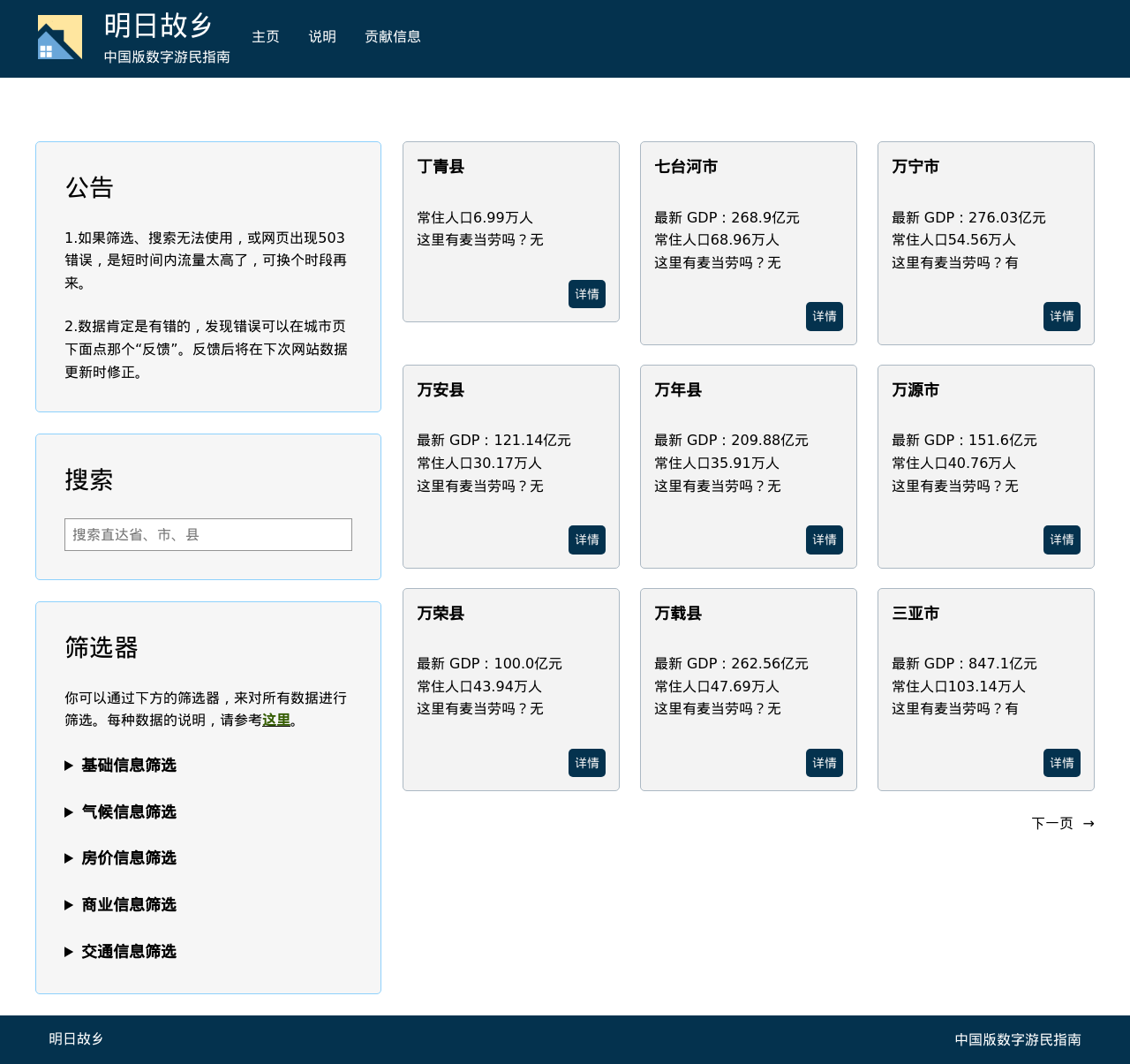Open 万宁市 详情 button
Image resolution: width=1130 pixels, height=1064 pixels.
pyautogui.click(x=1062, y=317)
